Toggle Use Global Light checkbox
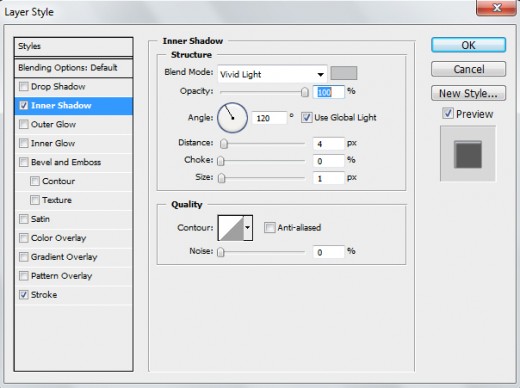Screen dimensions: 520x388 pyautogui.click(x=306, y=118)
